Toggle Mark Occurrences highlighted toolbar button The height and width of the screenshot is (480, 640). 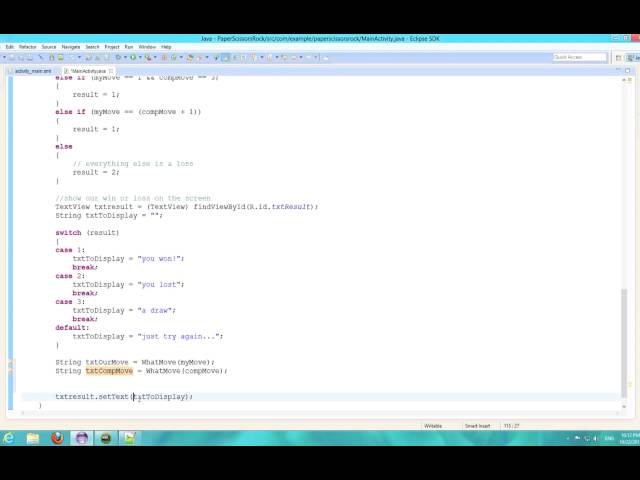point(226,58)
